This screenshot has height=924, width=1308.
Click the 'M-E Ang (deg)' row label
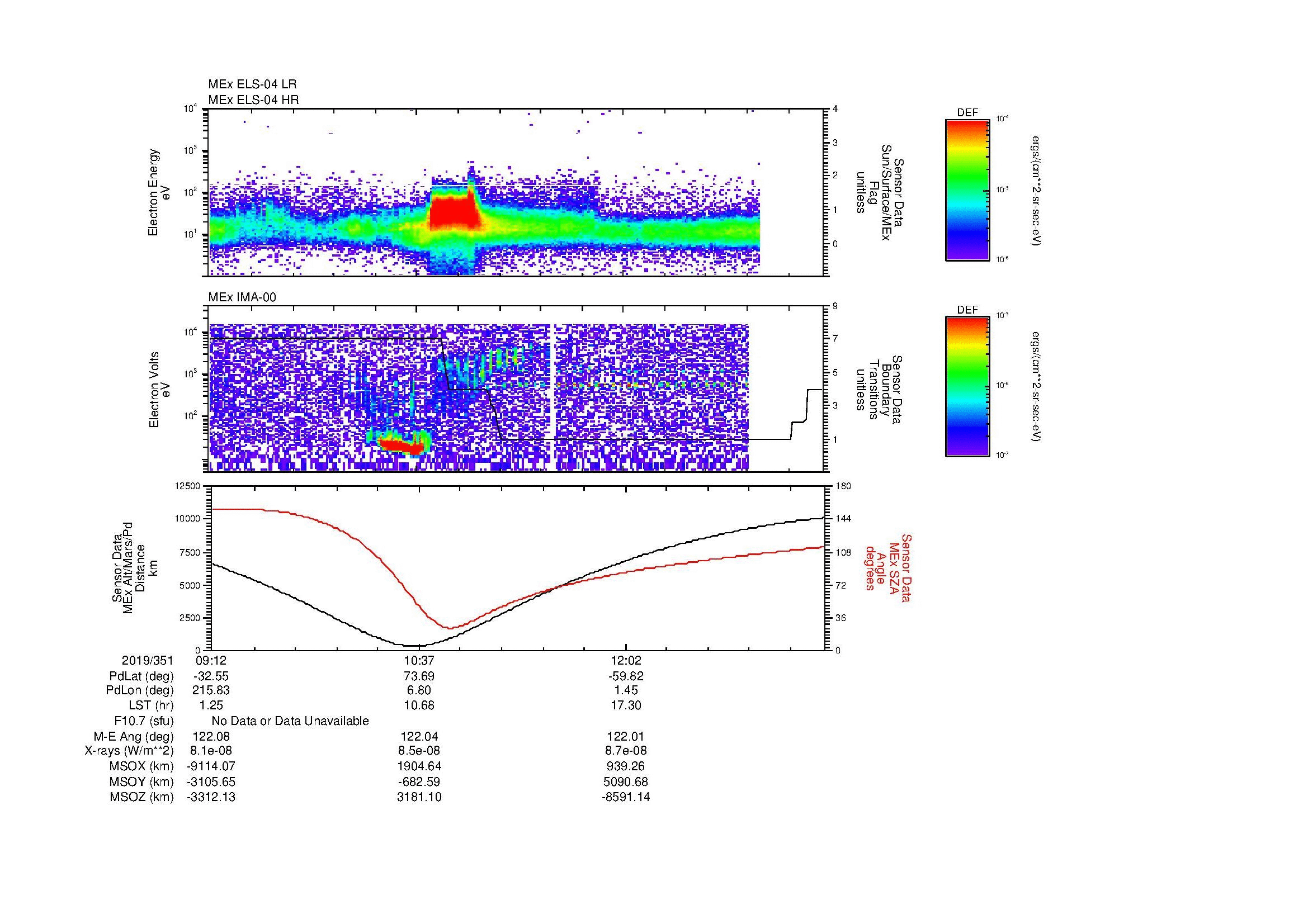pos(134,736)
